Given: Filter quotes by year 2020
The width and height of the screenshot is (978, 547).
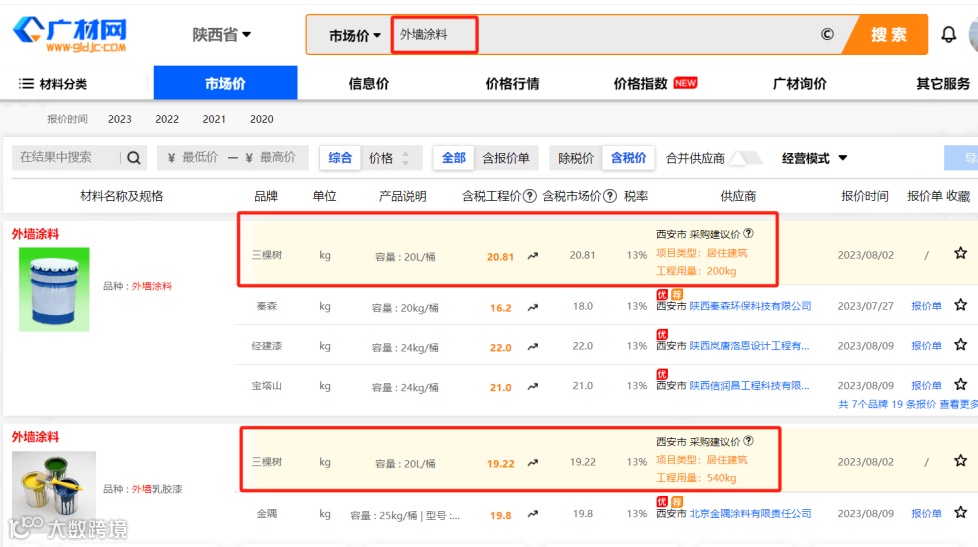Looking at the screenshot, I should (x=261, y=119).
